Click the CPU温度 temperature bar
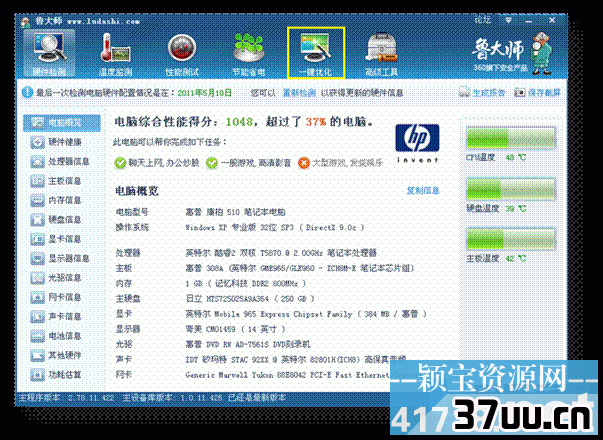Image resolution: width=603 pixels, height=440 pixels. tap(511, 138)
